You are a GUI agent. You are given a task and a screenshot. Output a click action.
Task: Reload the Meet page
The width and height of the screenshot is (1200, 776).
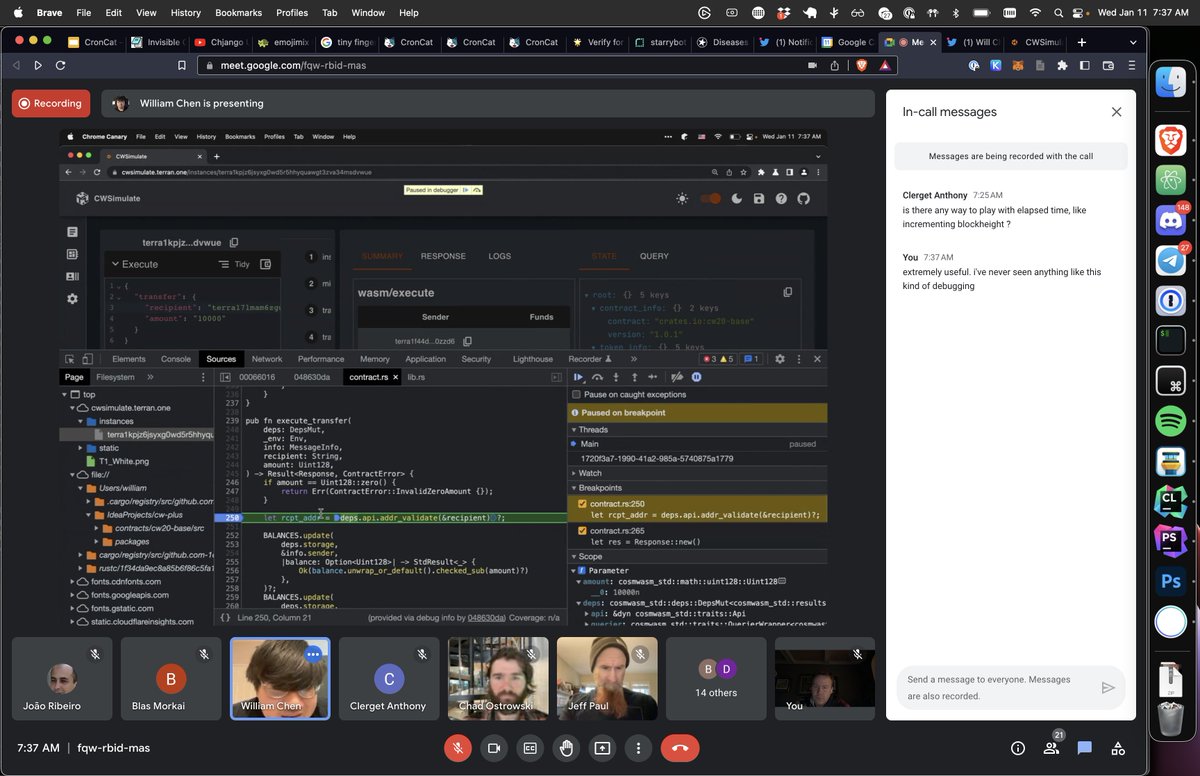click(61, 65)
